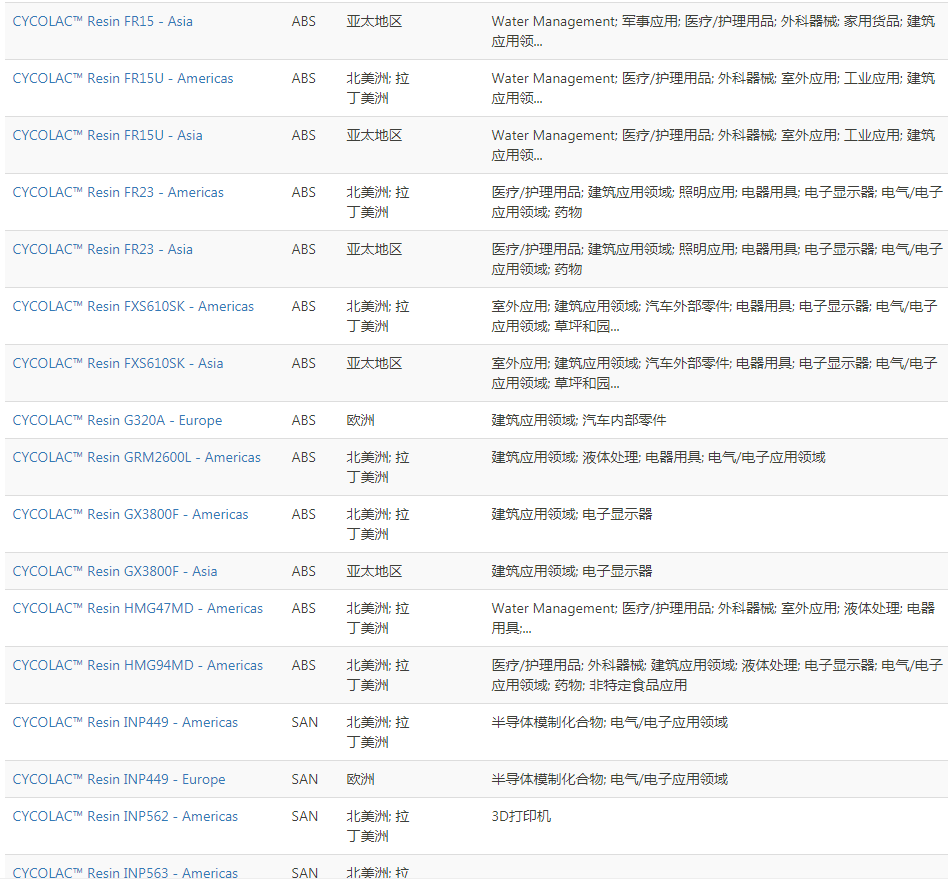Open CYCOLAC Resin FR15U - Asia link
Image resolution: width=948 pixels, height=879 pixels.
pos(108,135)
